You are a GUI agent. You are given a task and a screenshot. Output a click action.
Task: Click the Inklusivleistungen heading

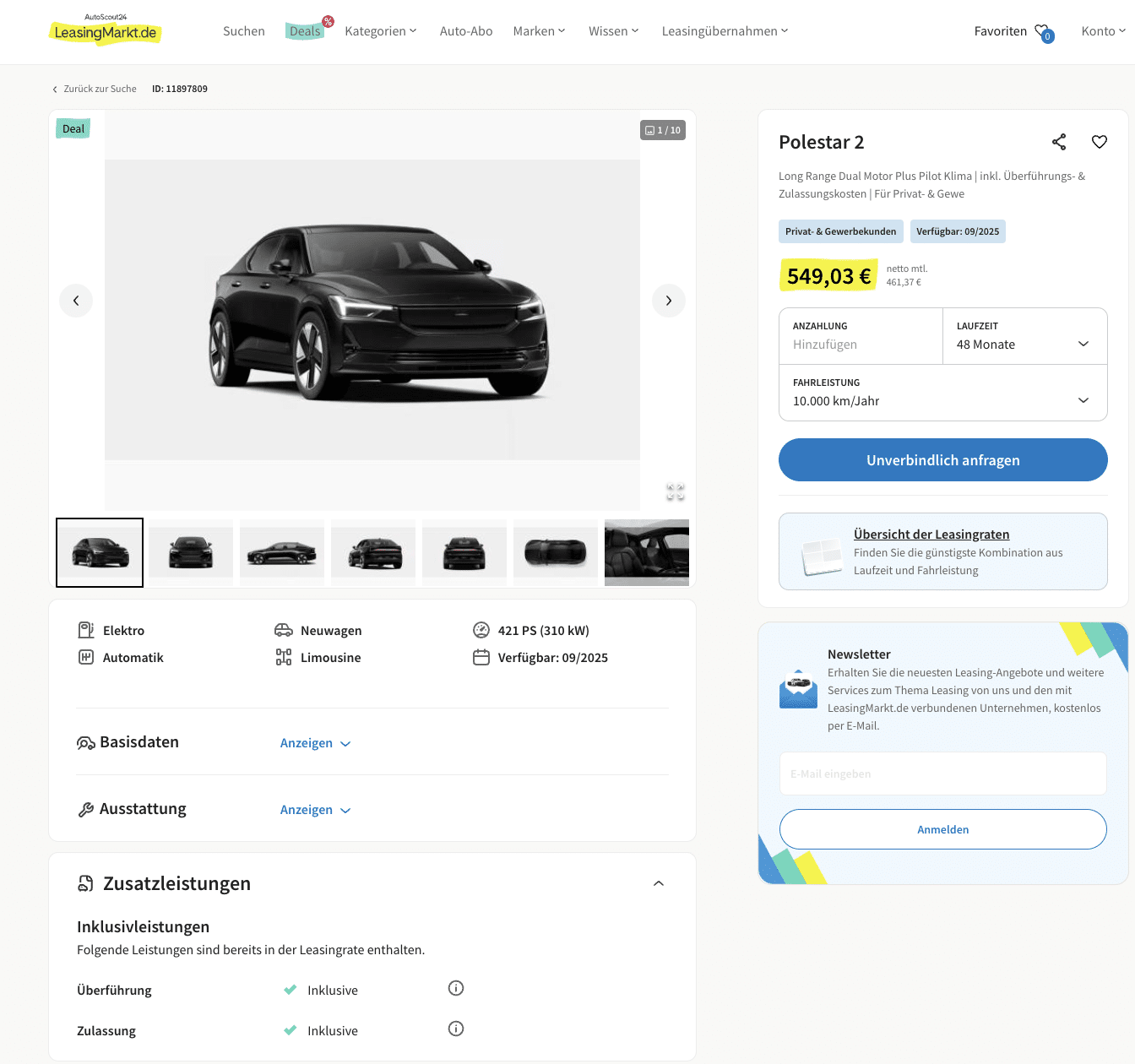tap(144, 926)
